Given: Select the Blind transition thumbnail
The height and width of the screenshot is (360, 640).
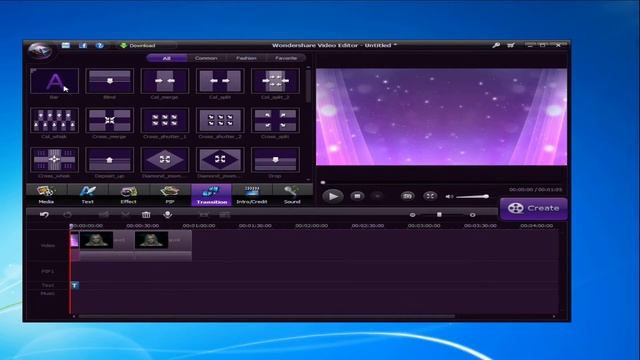Looking at the screenshot, I should click(x=109, y=81).
